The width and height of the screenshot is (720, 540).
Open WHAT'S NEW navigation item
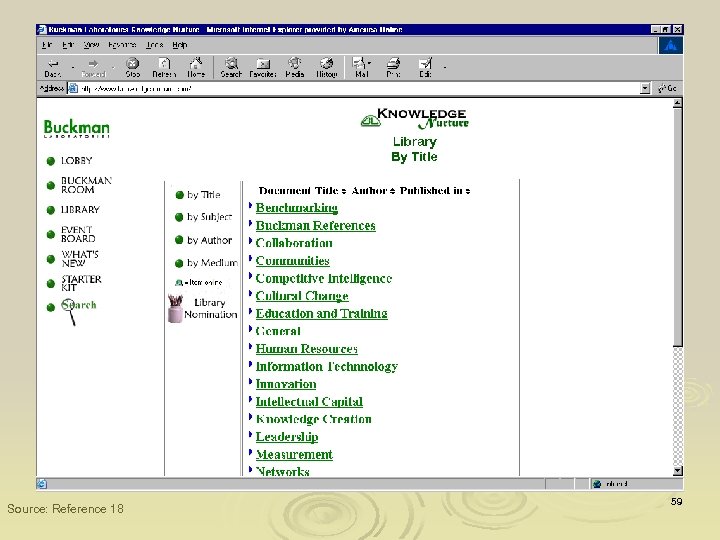pyautogui.click(x=80, y=259)
